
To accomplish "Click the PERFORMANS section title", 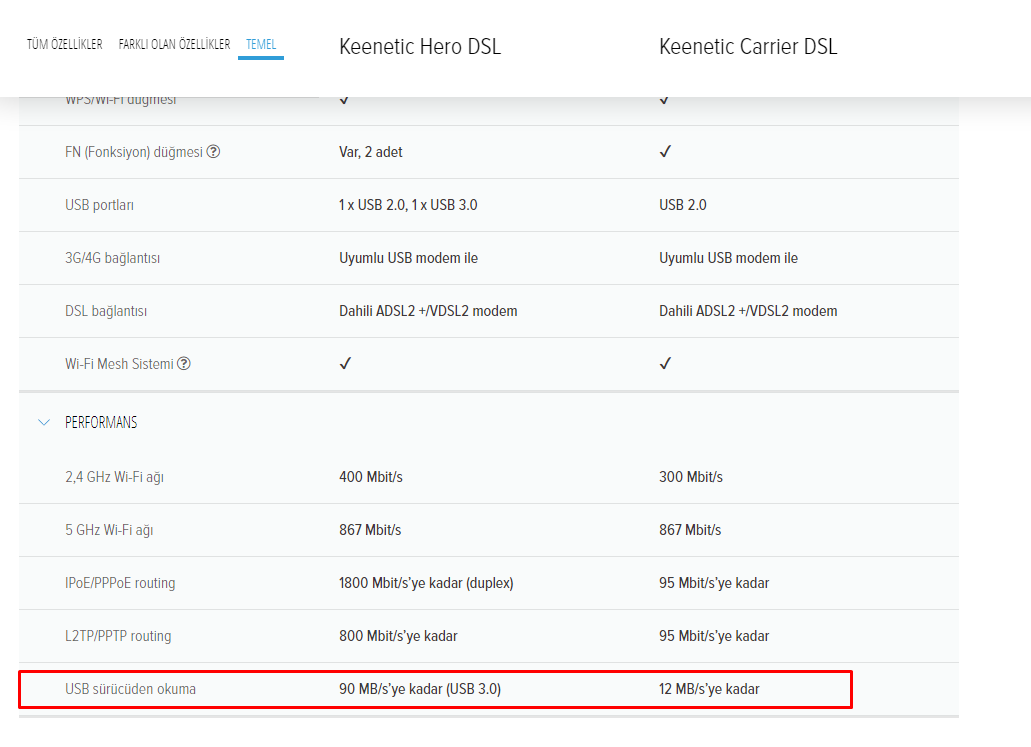I will pos(101,422).
